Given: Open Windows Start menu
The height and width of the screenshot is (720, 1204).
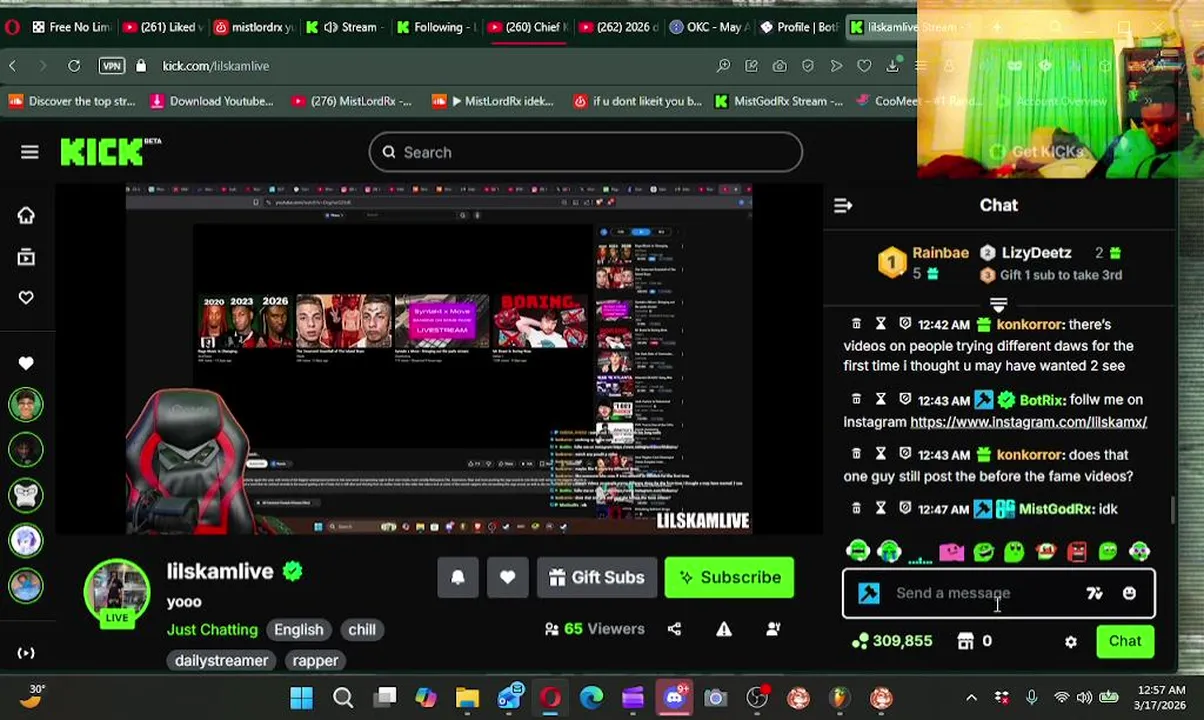Looking at the screenshot, I should pos(301,697).
